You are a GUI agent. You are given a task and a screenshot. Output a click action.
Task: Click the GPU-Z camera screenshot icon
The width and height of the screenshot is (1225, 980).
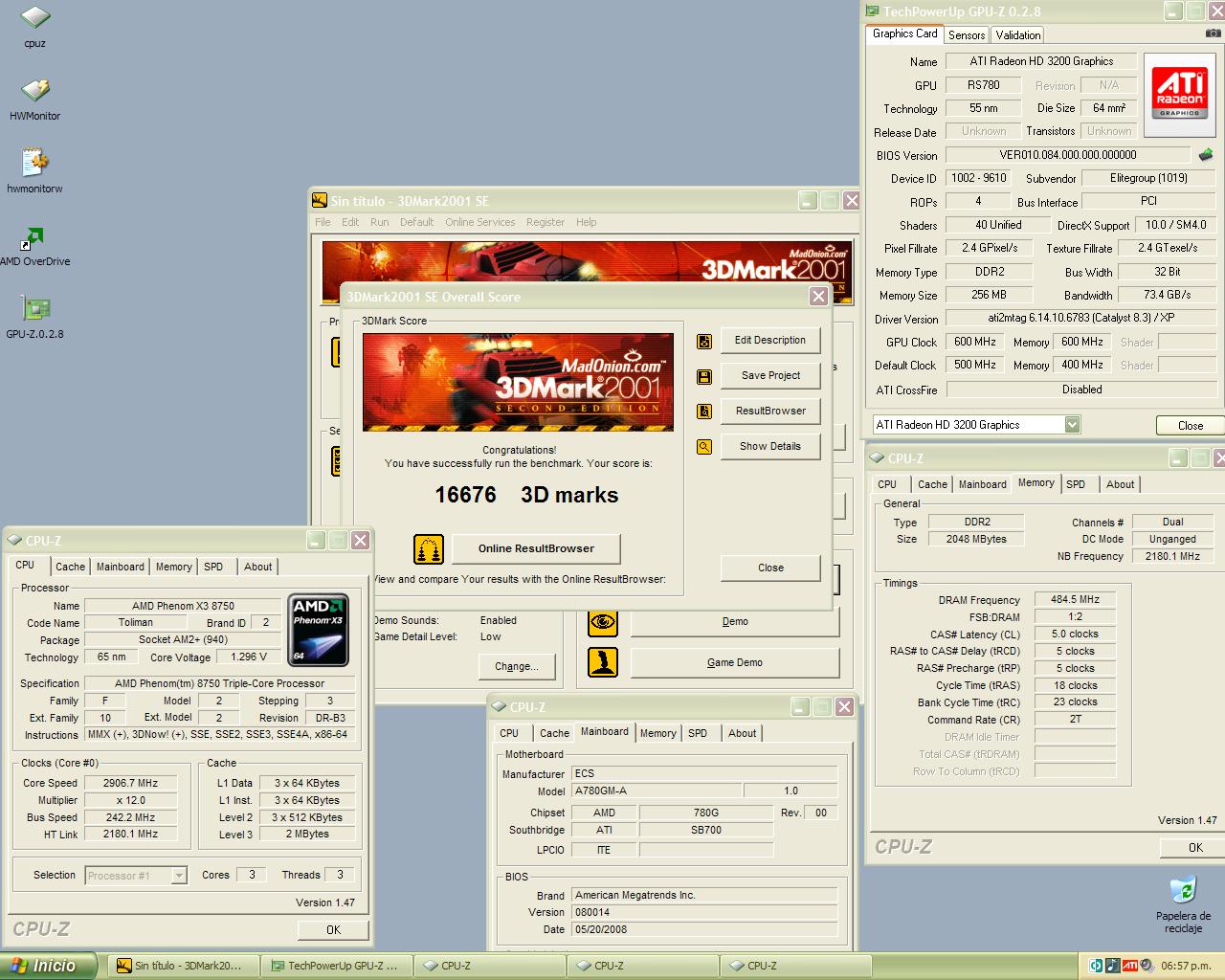point(1214,33)
